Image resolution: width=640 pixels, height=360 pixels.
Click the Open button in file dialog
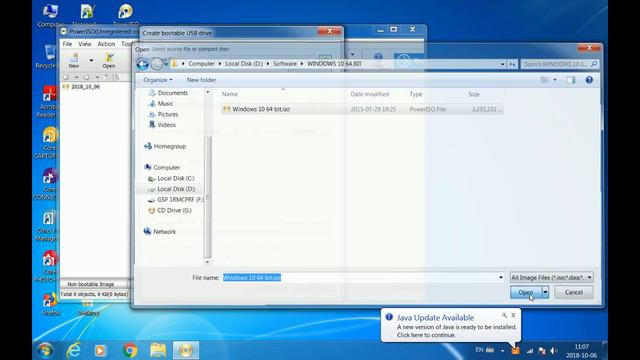point(526,292)
